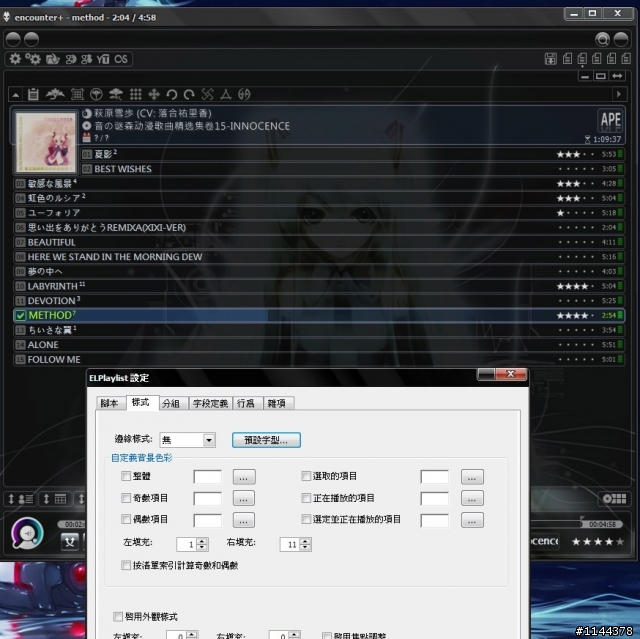
Task: Click the framed grid icon in playlist toolbar
Action: 77,94
